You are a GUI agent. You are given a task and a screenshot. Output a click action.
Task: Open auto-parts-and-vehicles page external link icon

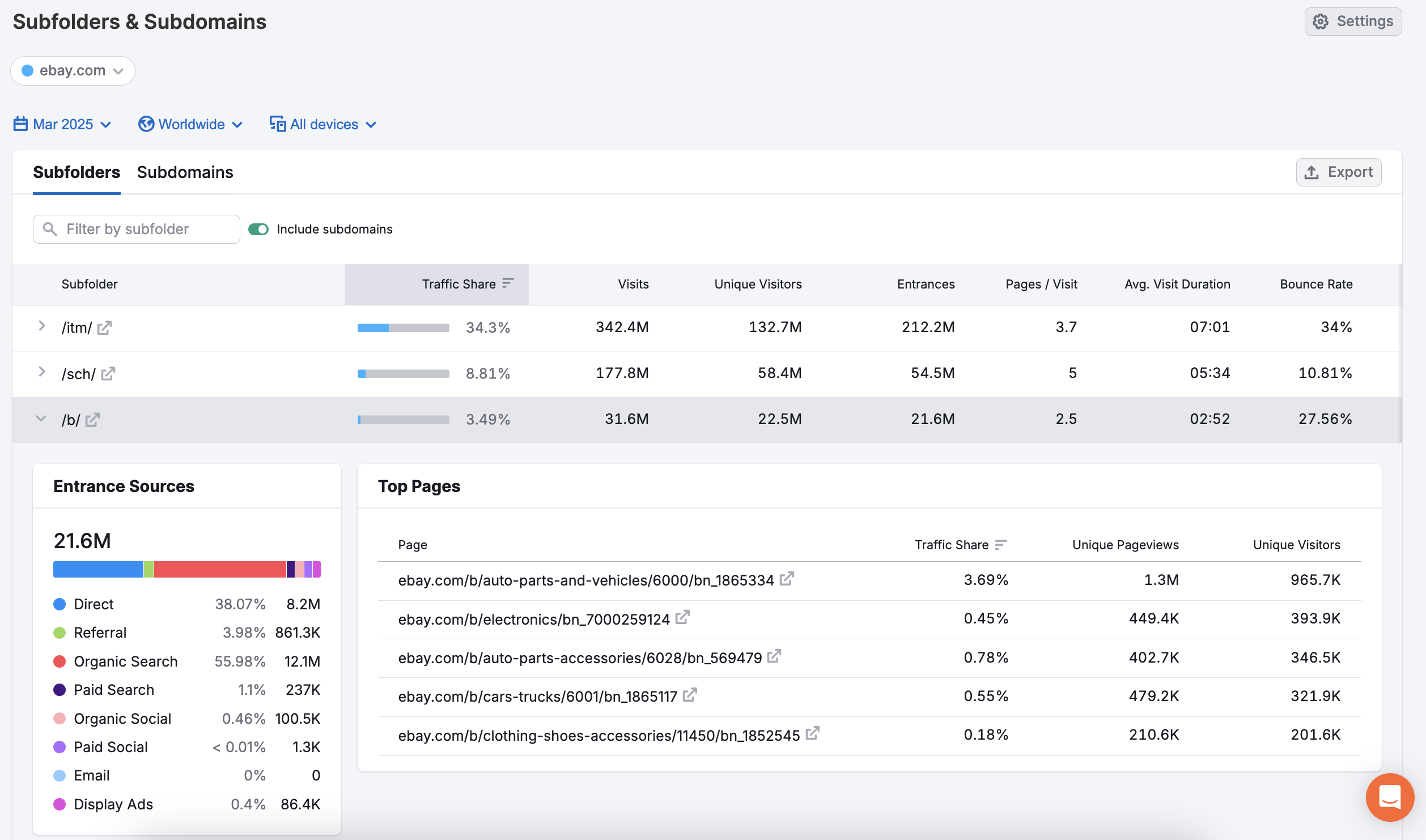click(x=787, y=579)
